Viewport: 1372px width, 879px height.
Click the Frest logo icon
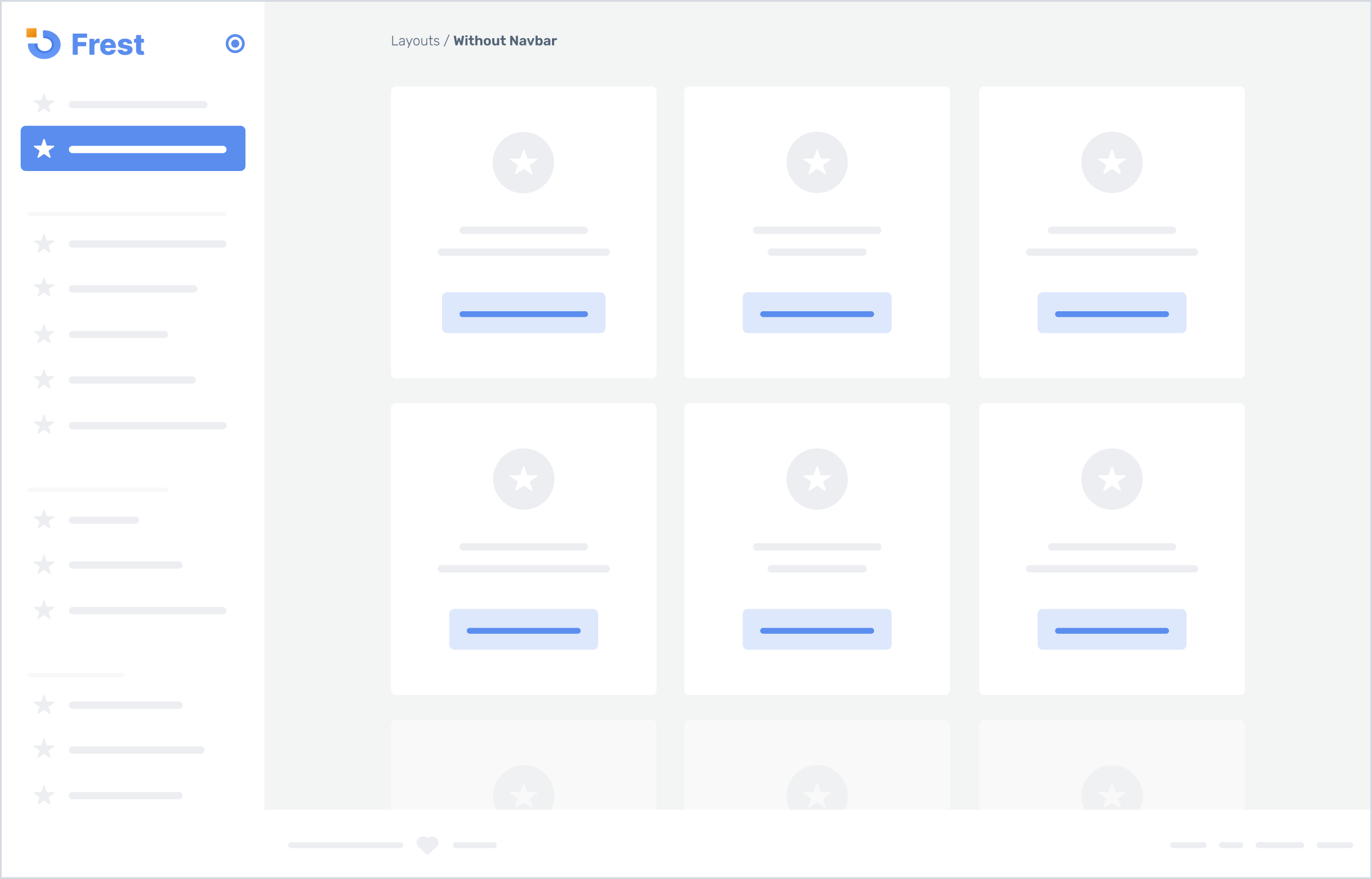[43, 44]
